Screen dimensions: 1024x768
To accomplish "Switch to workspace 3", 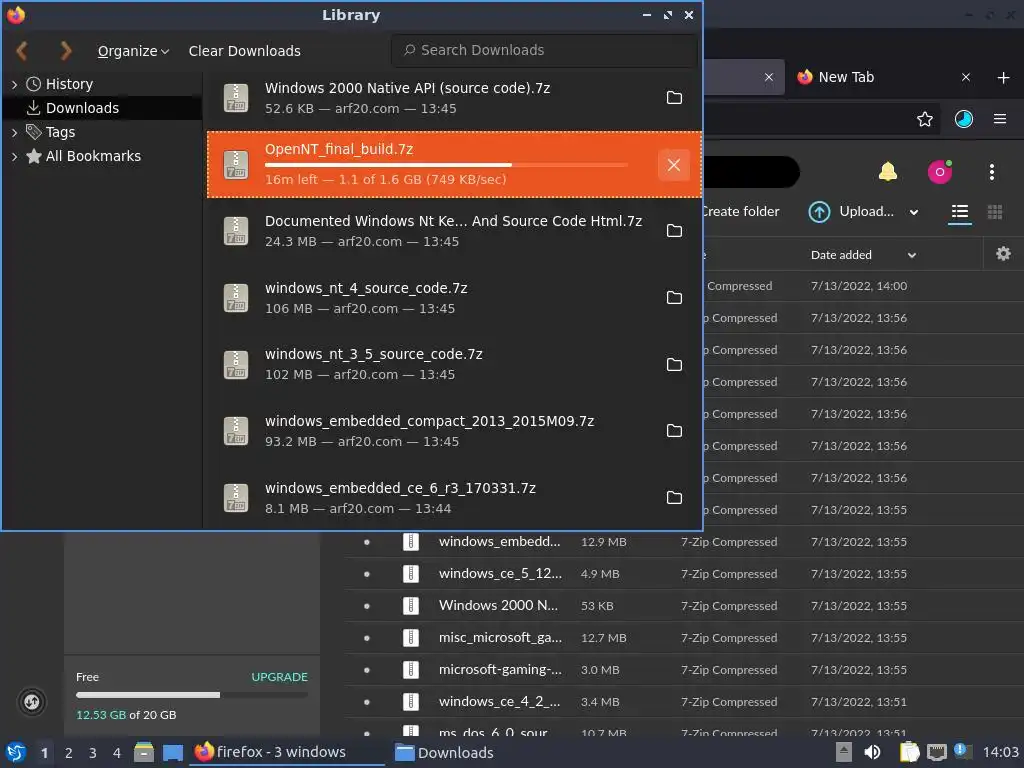I will (93, 753).
